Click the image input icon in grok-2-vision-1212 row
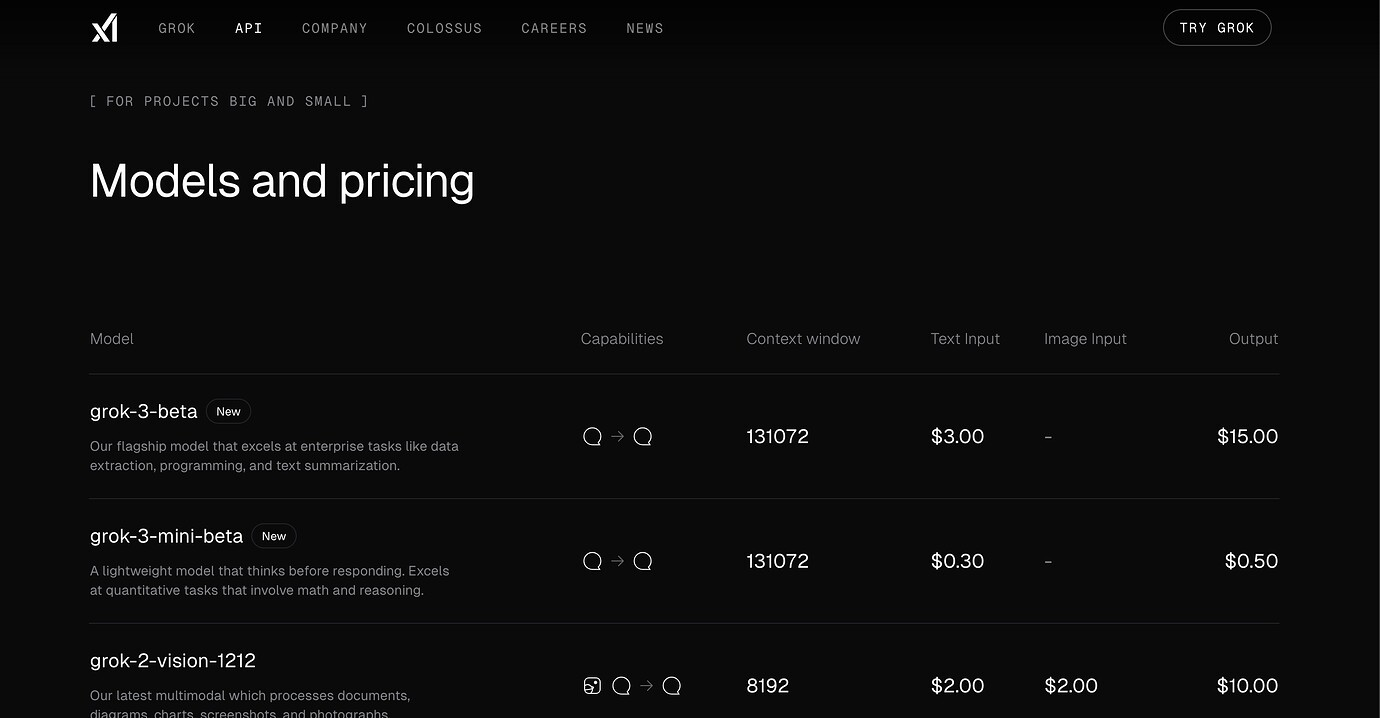Image resolution: width=1380 pixels, height=718 pixels. point(592,686)
